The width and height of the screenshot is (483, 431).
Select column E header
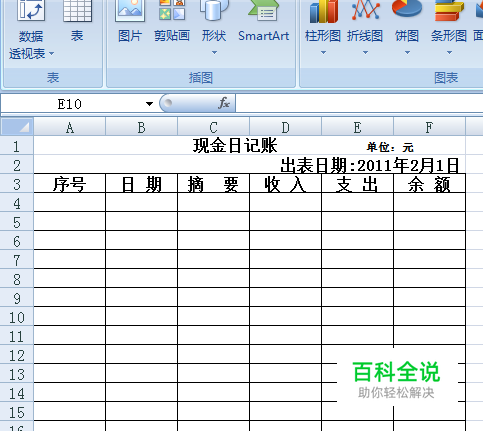pos(358,127)
